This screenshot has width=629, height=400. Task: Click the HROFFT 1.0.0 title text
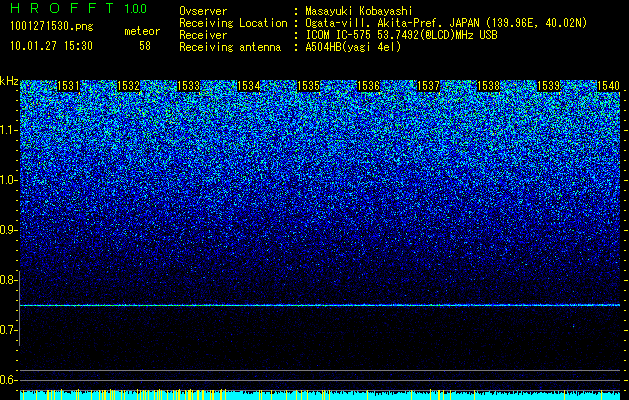(79, 8)
